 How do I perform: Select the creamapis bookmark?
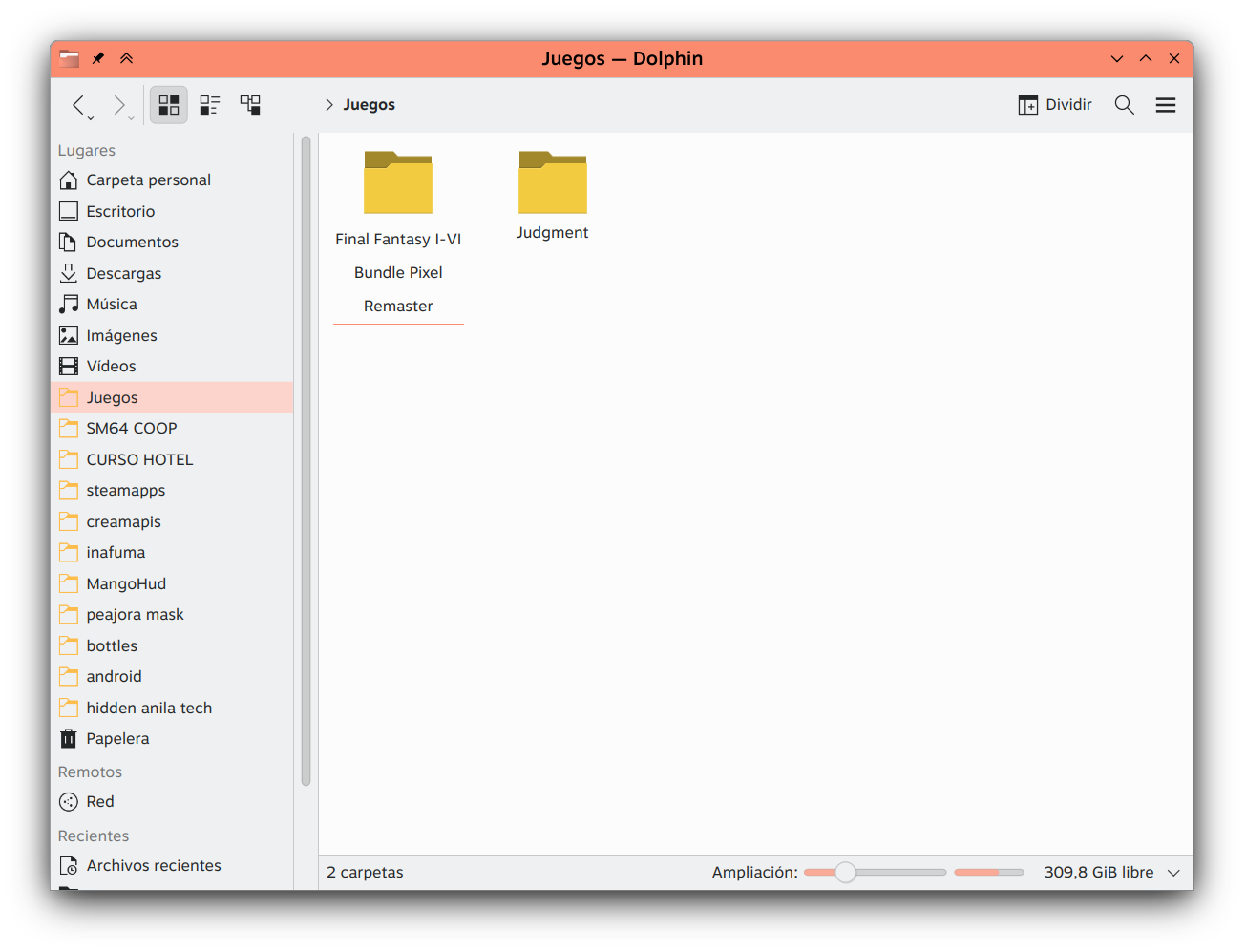[172, 521]
